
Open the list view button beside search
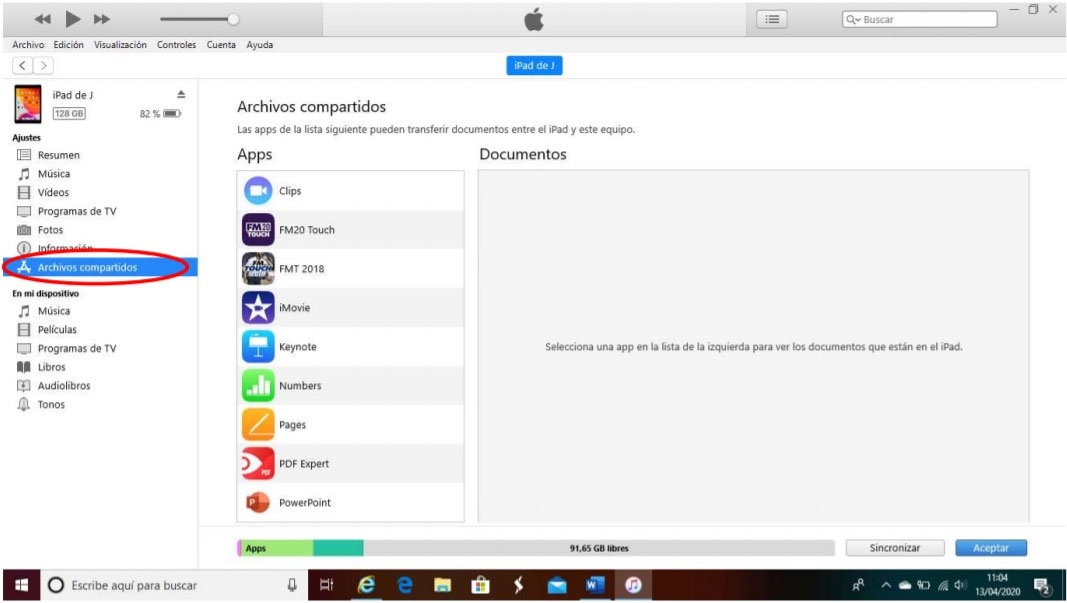tap(772, 19)
